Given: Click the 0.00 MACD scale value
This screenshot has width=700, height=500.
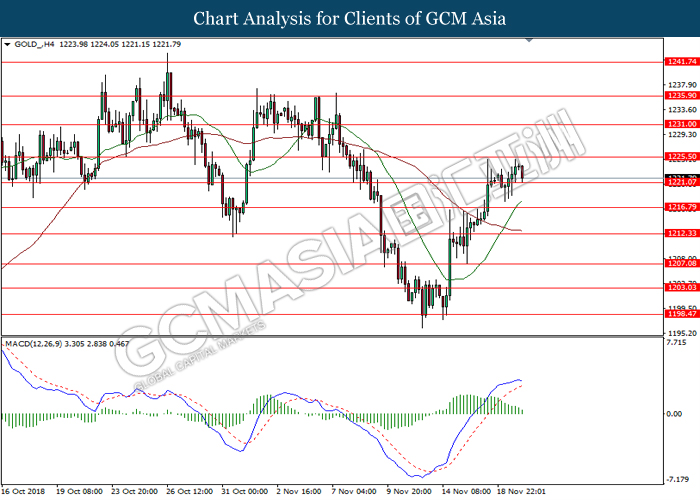Looking at the screenshot, I should 674,414.
